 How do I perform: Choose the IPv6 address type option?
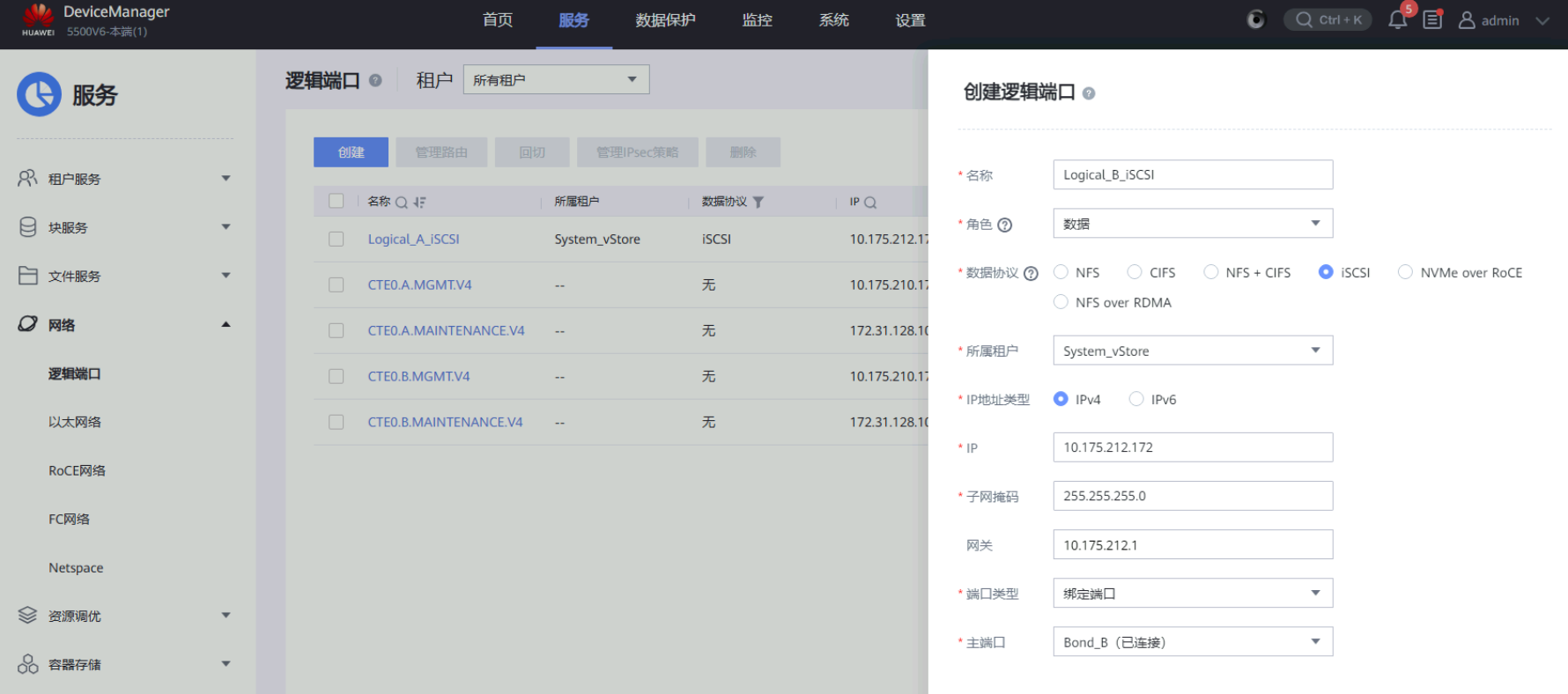point(1136,399)
